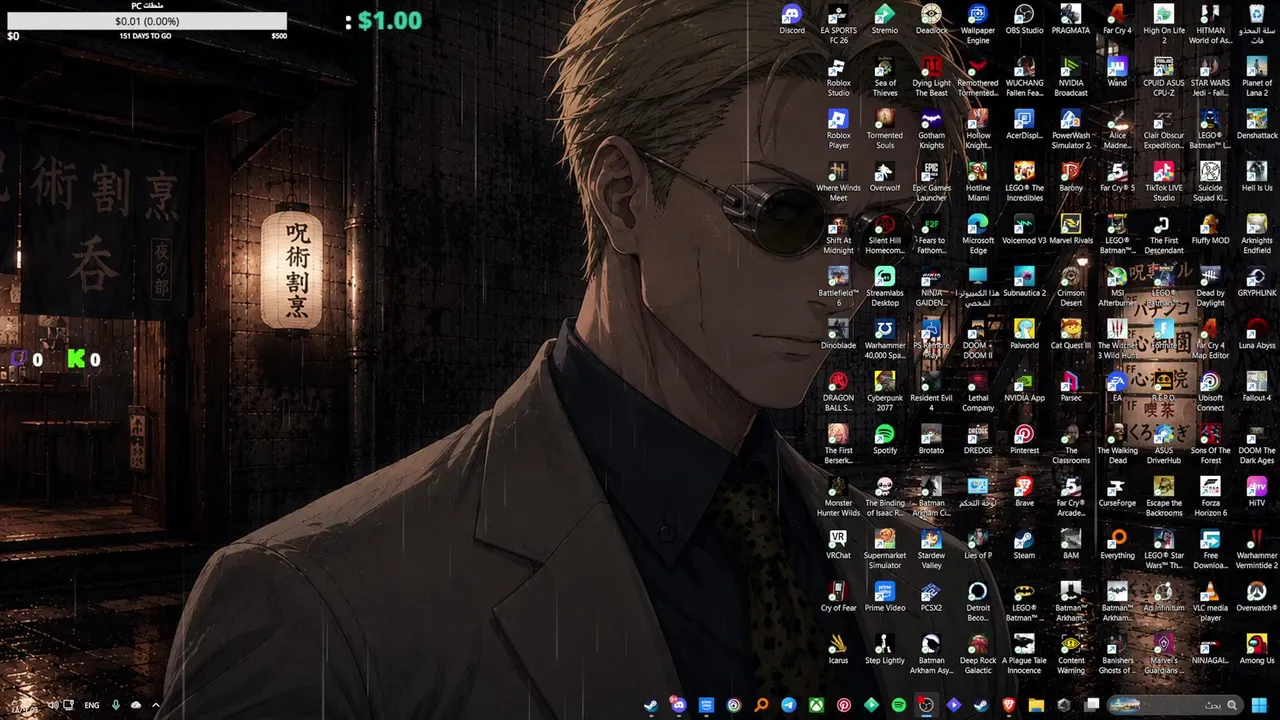Select the Wand desktop icon
This screenshot has width=1280, height=720.
(x=1117, y=72)
